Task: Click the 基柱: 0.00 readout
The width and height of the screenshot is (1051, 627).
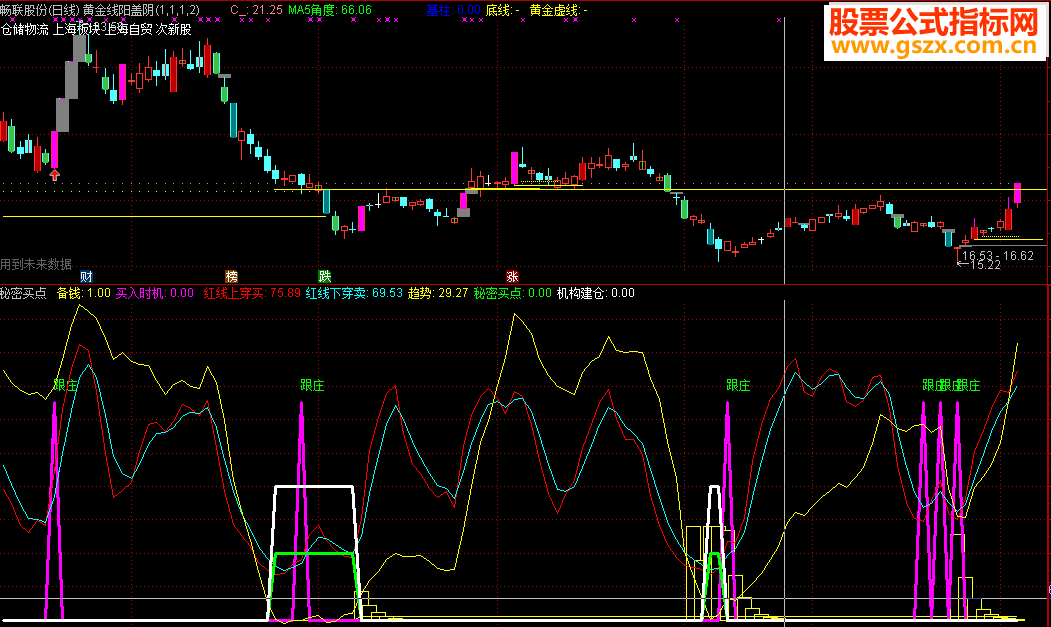Action: click(x=453, y=10)
